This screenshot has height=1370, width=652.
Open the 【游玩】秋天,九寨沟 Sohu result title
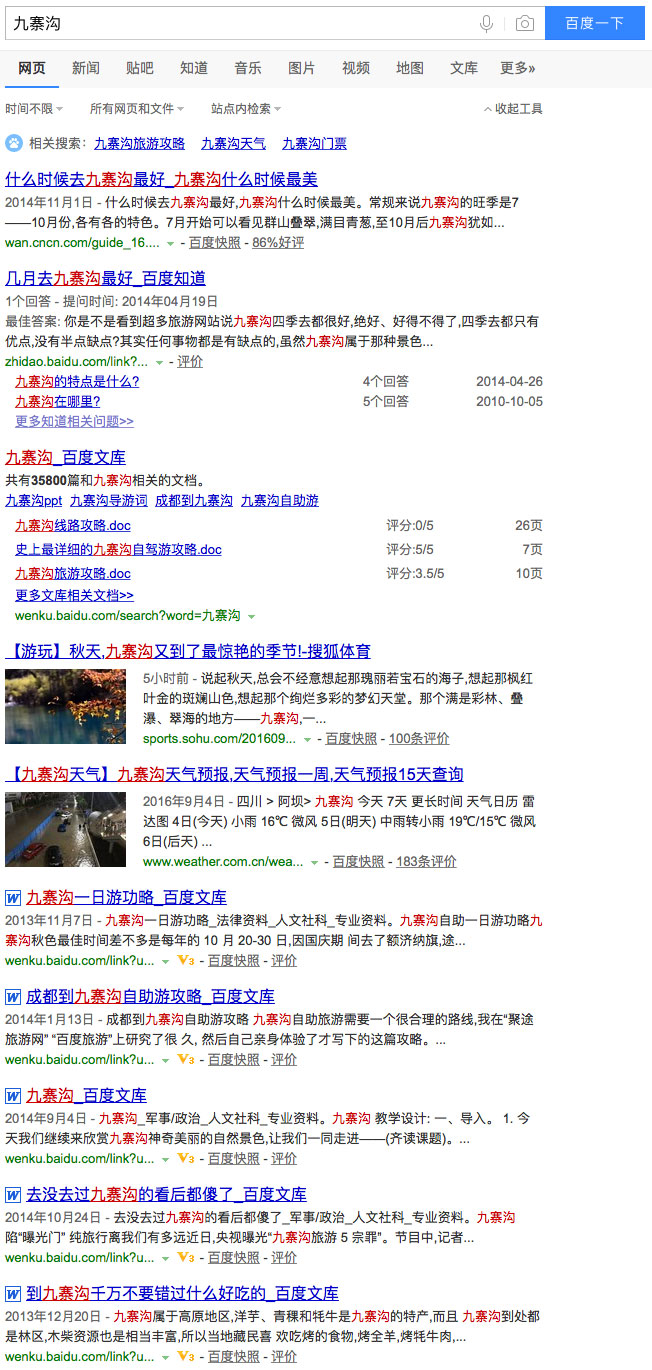(x=188, y=651)
